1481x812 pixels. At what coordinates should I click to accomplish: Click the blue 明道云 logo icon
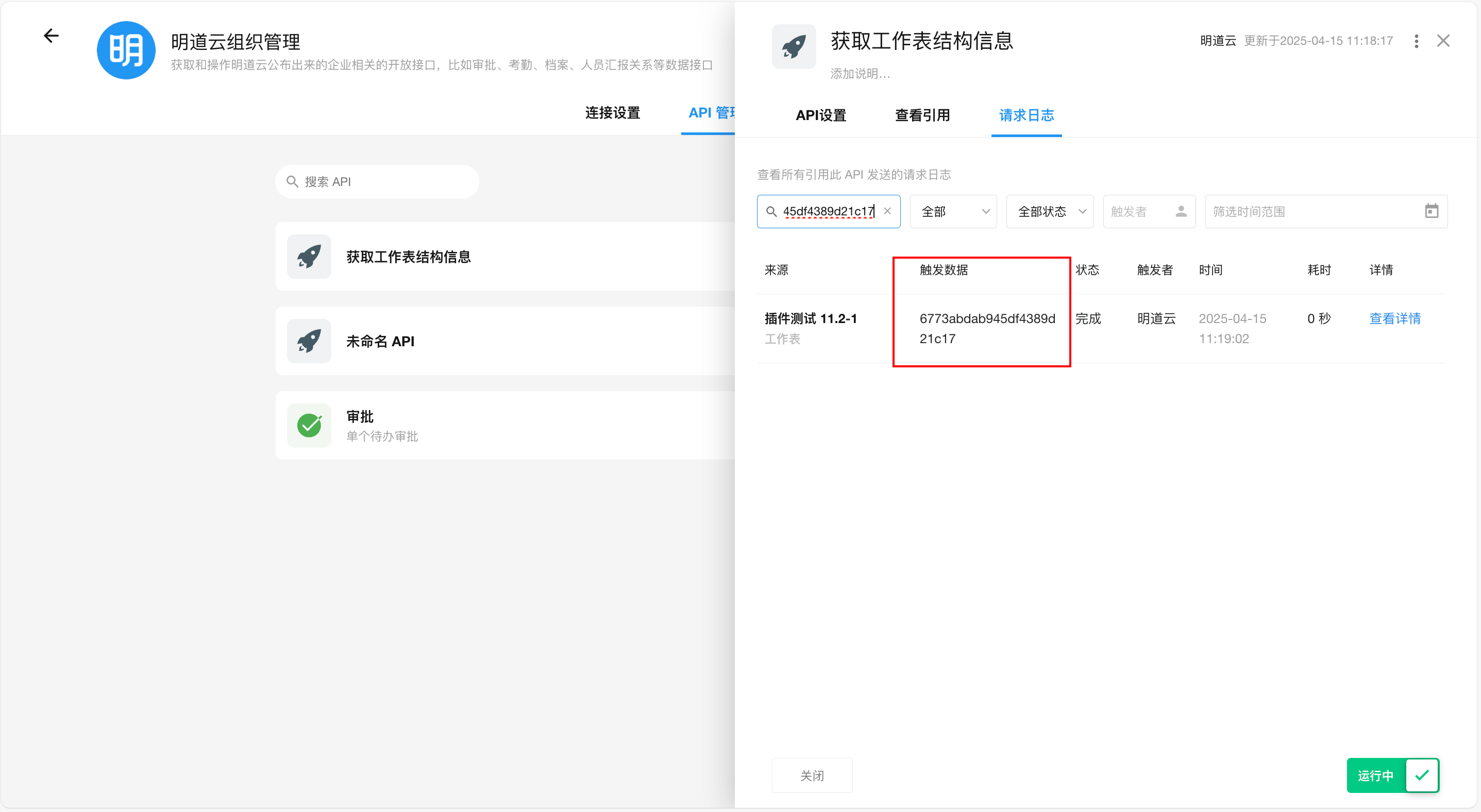pos(126,50)
